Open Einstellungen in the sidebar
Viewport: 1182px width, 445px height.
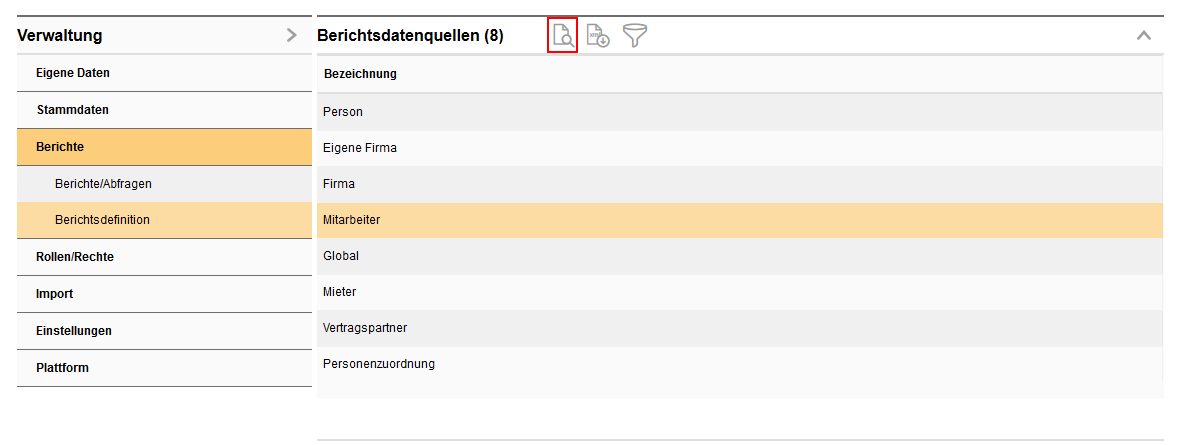tap(74, 331)
